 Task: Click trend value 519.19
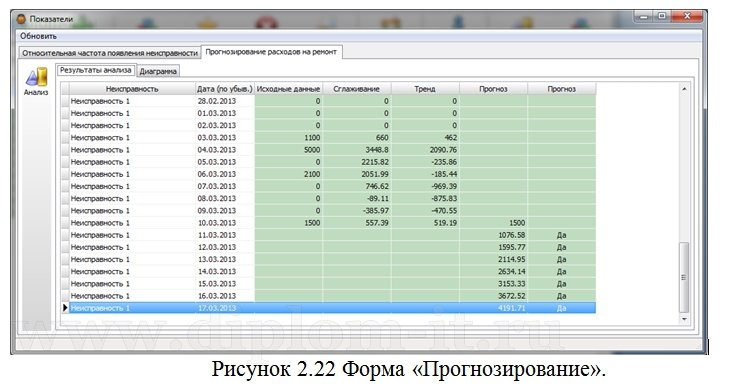[x=445, y=223]
